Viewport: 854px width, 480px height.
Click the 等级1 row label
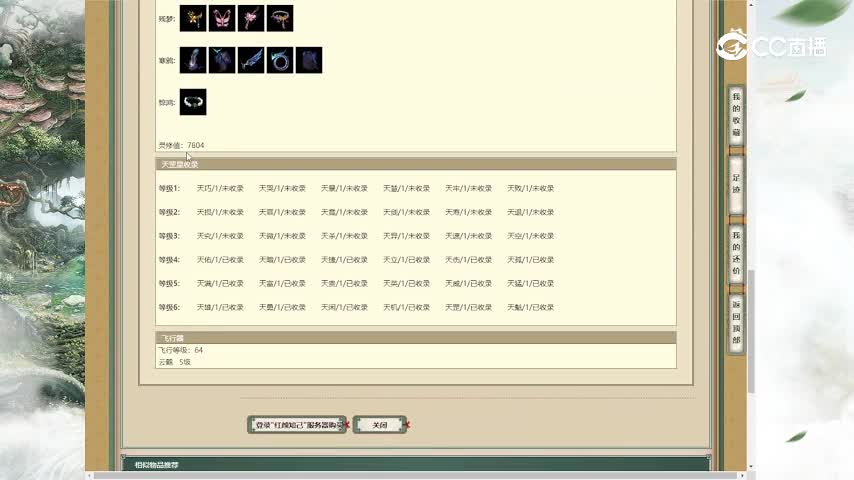tap(169, 189)
